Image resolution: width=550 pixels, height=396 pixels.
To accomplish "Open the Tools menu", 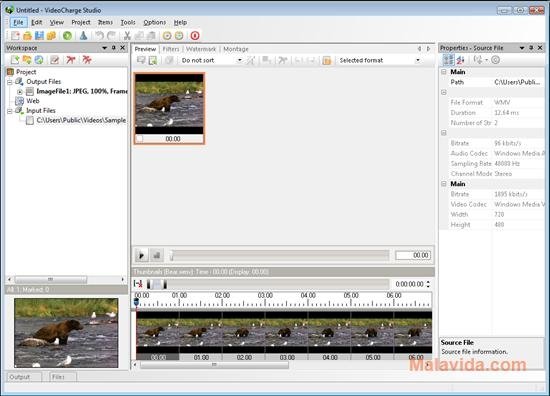I will 128,22.
